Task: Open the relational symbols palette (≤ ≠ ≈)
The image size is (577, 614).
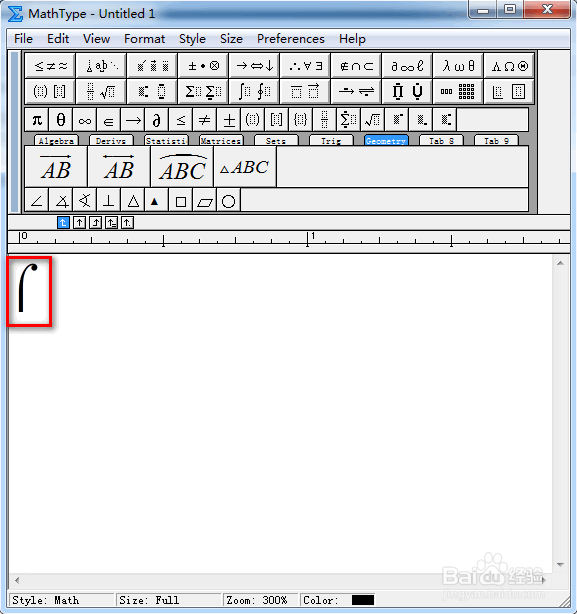Action: click(50, 66)
